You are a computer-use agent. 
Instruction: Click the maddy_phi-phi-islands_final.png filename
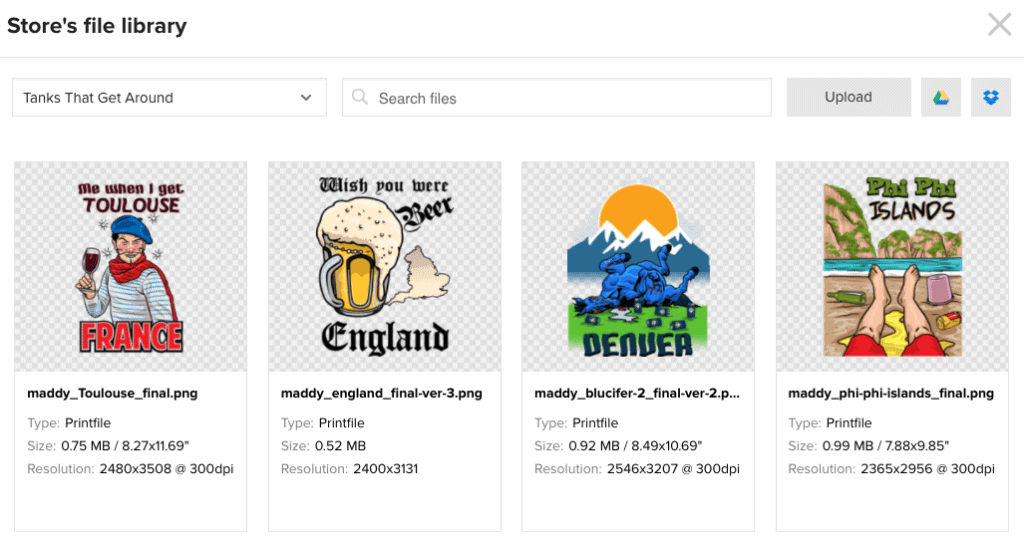click(x=891, y=393)
